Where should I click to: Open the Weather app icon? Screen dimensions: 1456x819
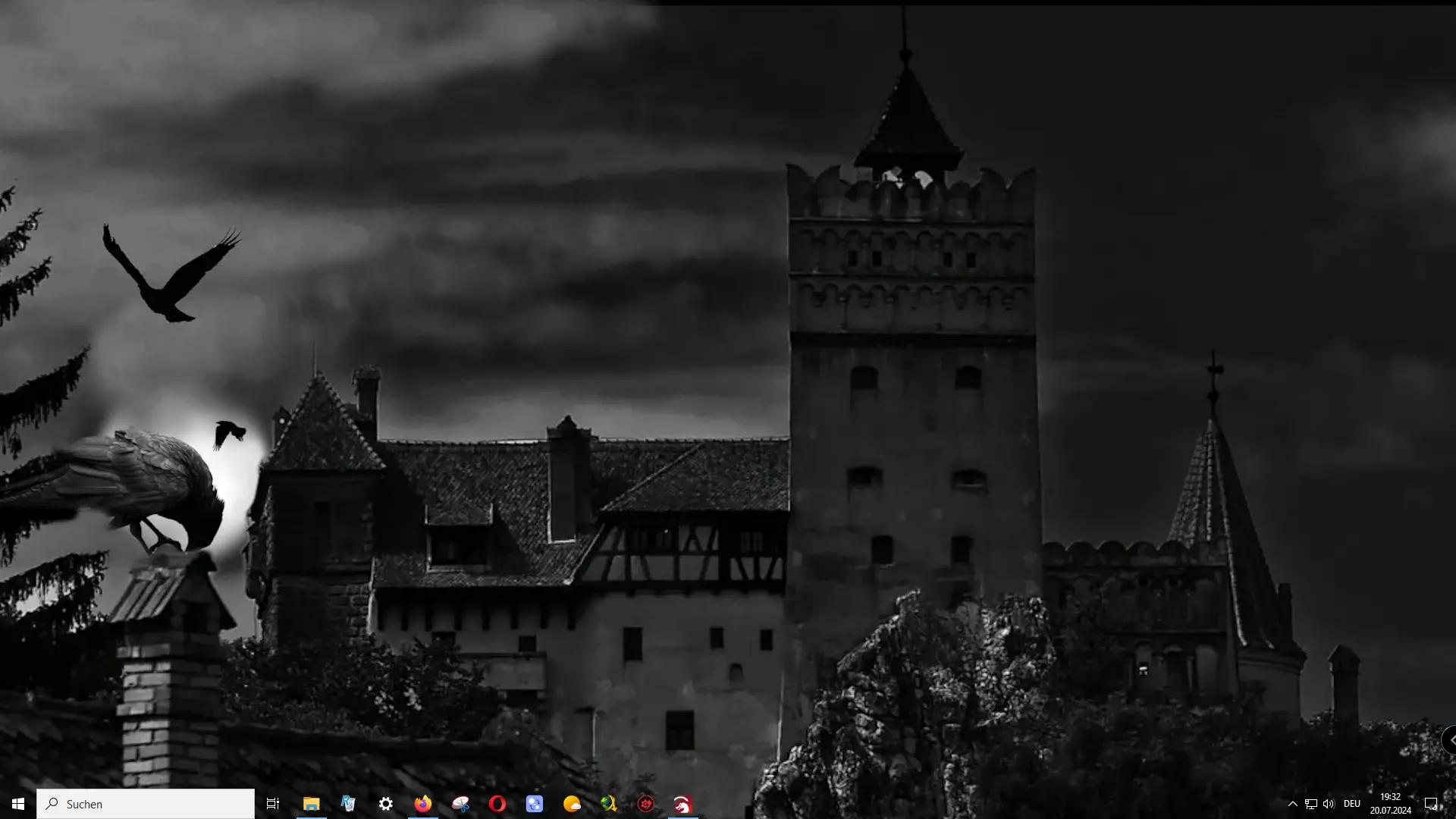[572, 804]
